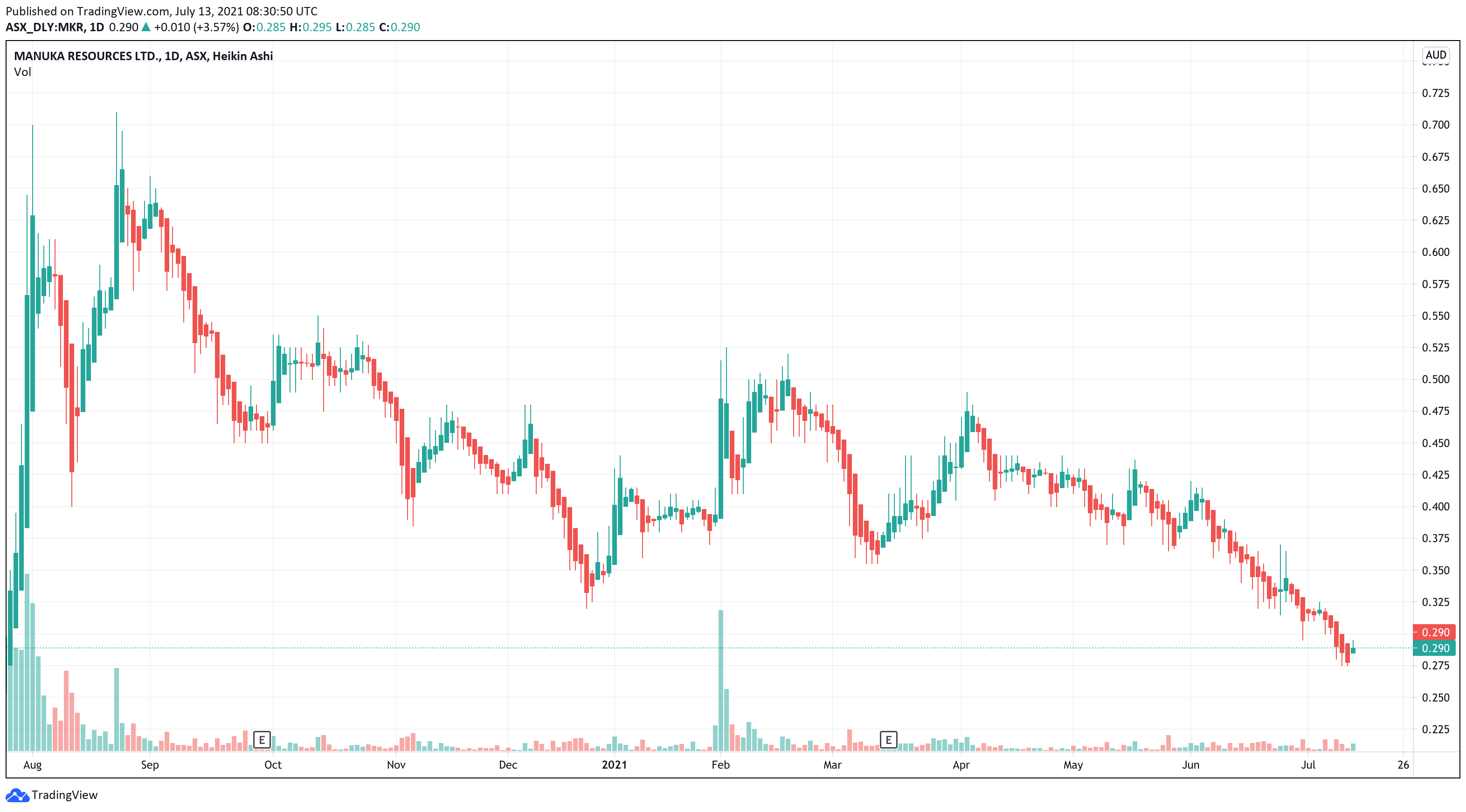Open the E earnings marker in mid-March
This screenshot has height=812, width=1466.
pyautogui.click(x=888, y=740)
